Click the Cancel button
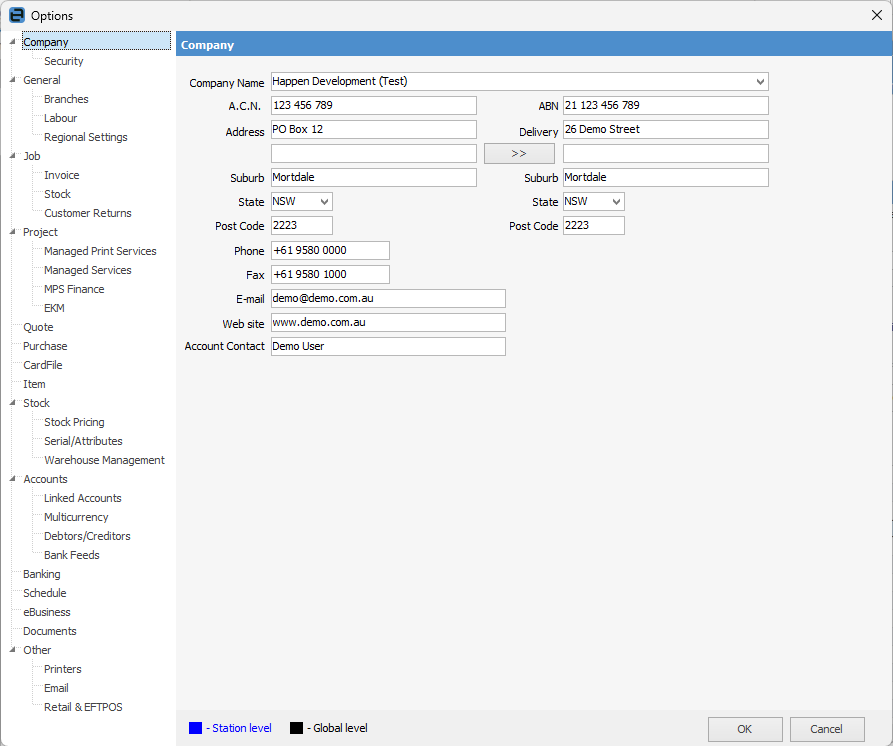The height and width of the screenshot is (746, 893). [x=827, y=729]
